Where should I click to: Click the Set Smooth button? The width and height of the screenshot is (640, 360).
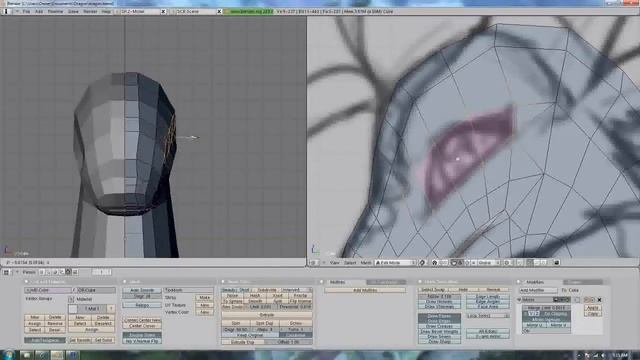[x=80, y=340]
